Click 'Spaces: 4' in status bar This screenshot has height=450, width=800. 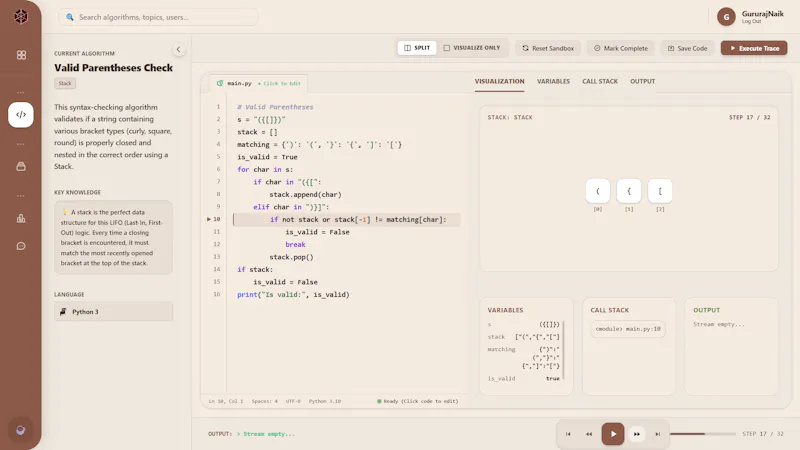tap(264, 402)
